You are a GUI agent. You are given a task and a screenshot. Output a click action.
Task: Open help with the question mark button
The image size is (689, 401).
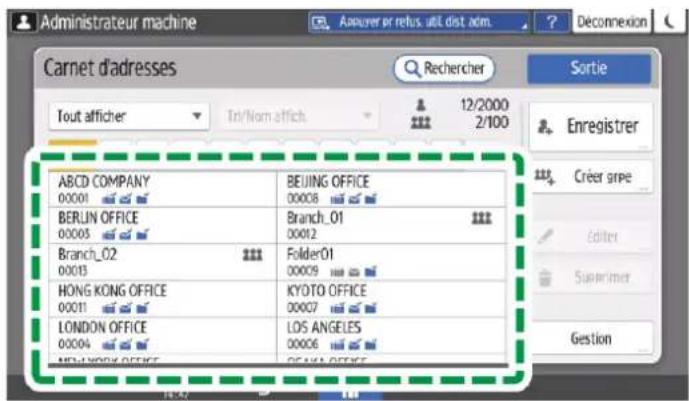pos(552,22)
